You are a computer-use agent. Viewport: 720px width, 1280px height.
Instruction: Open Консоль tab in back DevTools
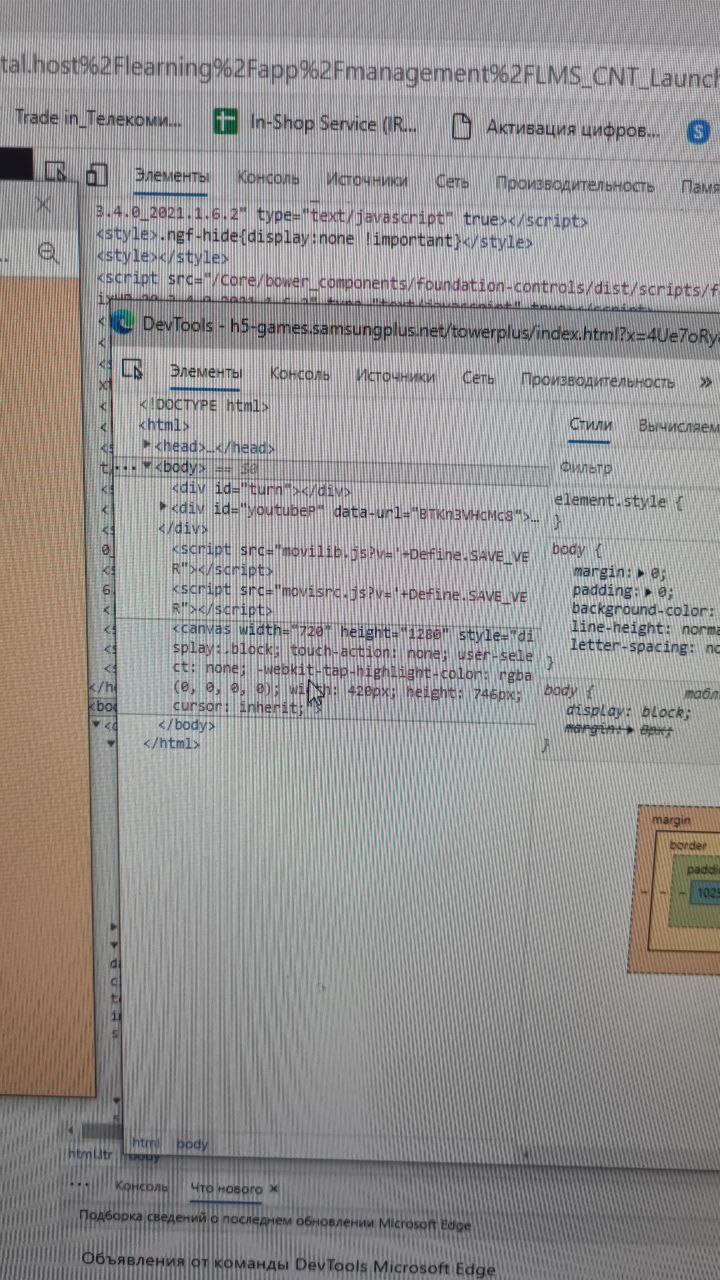(x=268, y=178)
